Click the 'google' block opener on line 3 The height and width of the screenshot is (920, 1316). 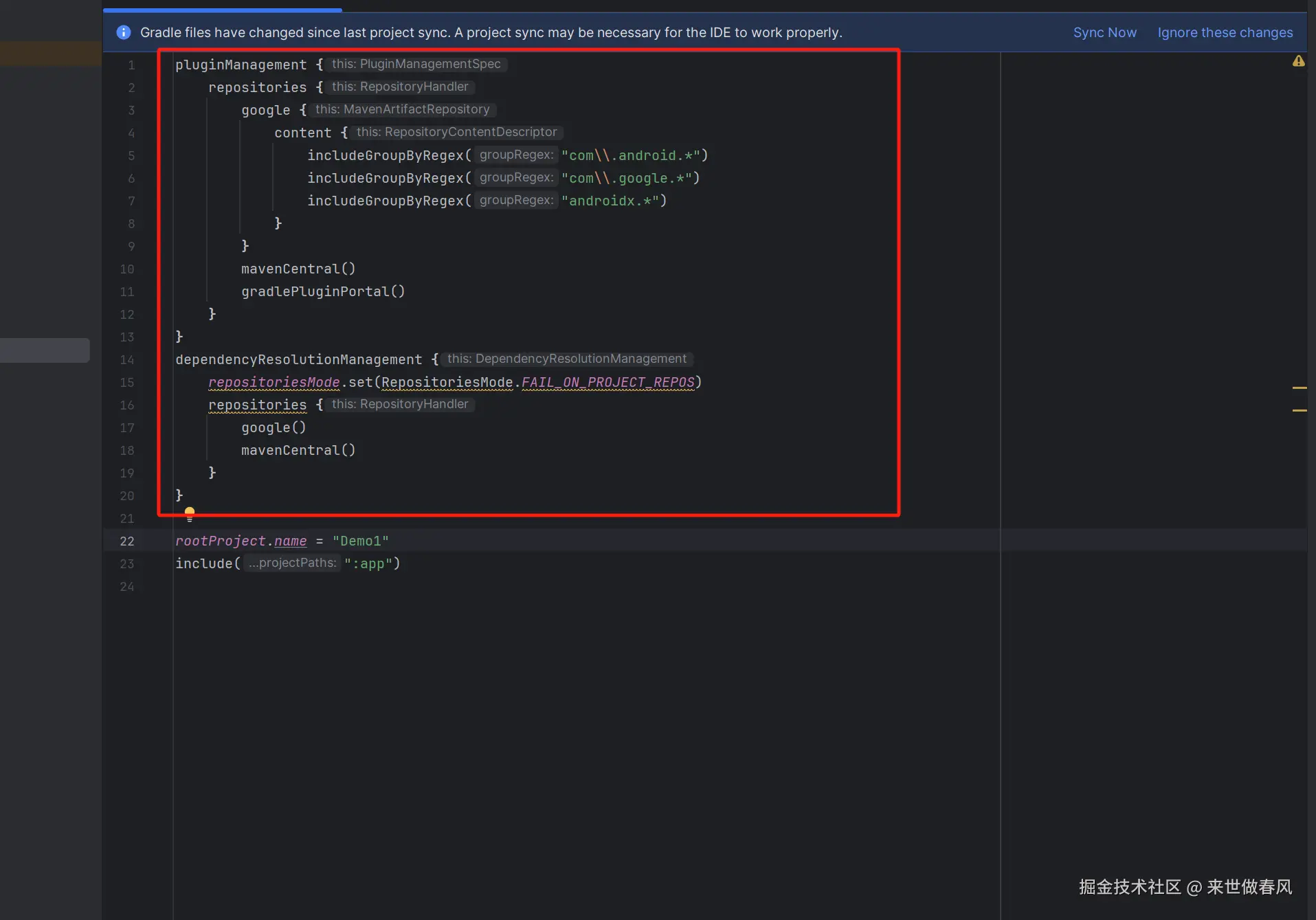(265, 110)
